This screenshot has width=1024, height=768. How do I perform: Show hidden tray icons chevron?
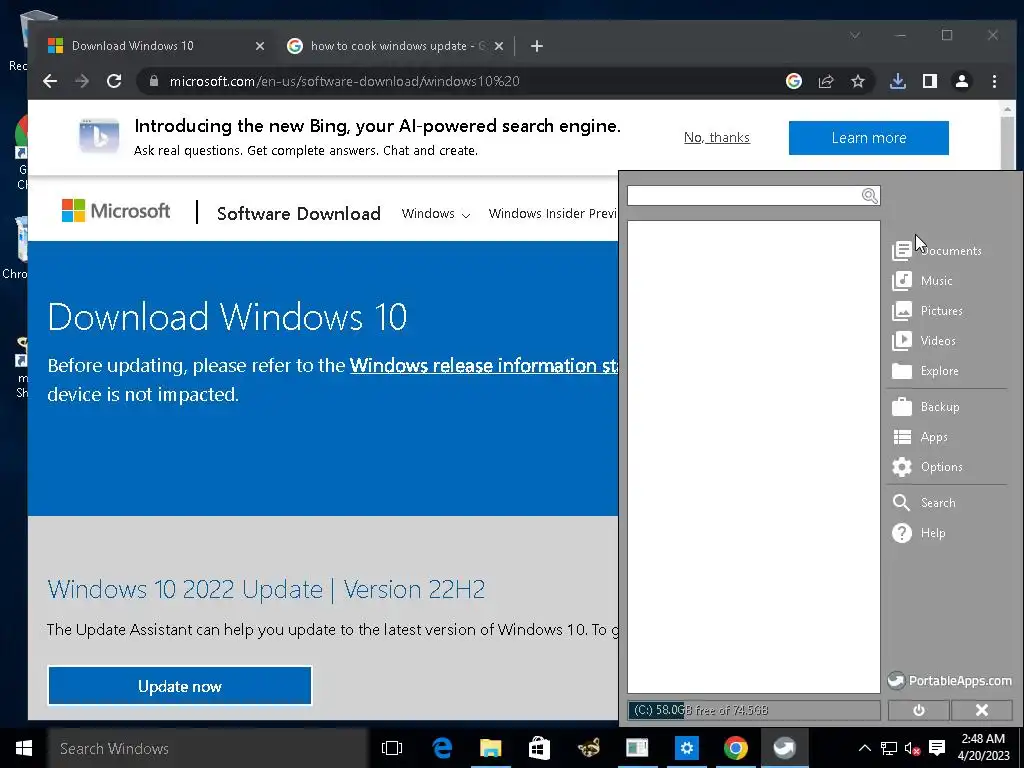864,748
